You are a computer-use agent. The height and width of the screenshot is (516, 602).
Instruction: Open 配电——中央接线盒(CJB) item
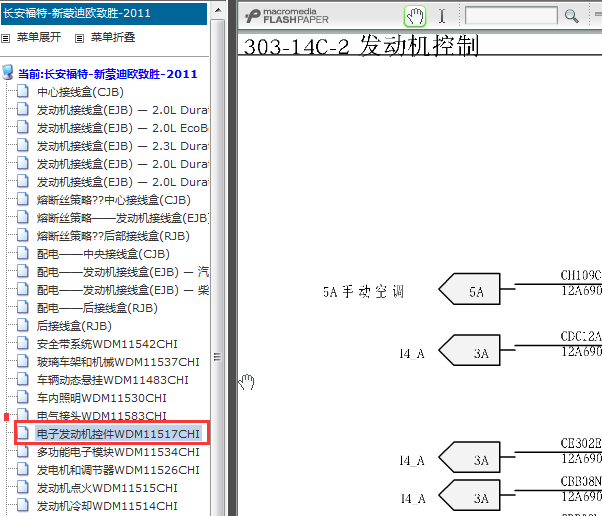(103, 254)
